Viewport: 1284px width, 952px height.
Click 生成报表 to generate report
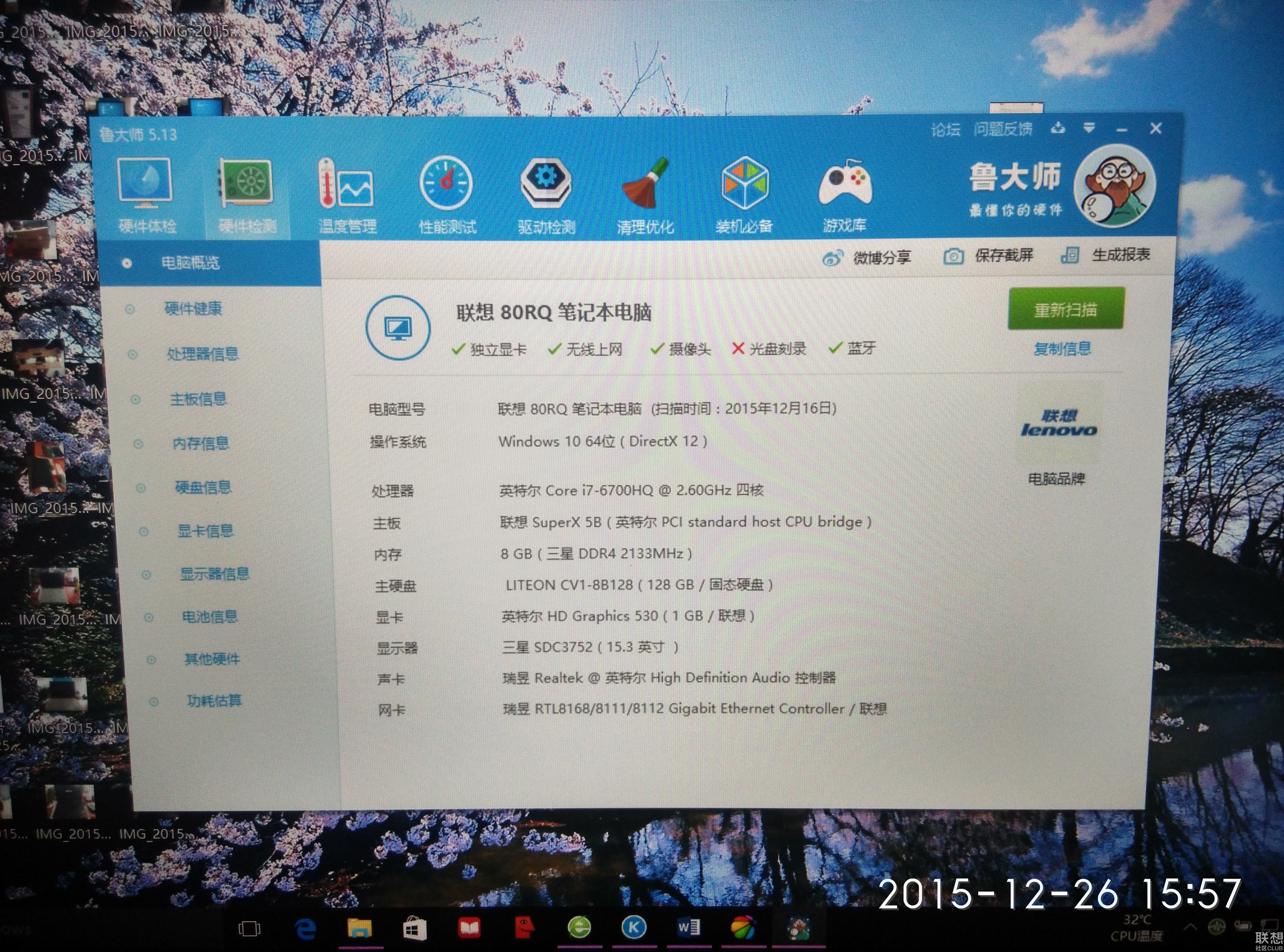[1105, 254]
